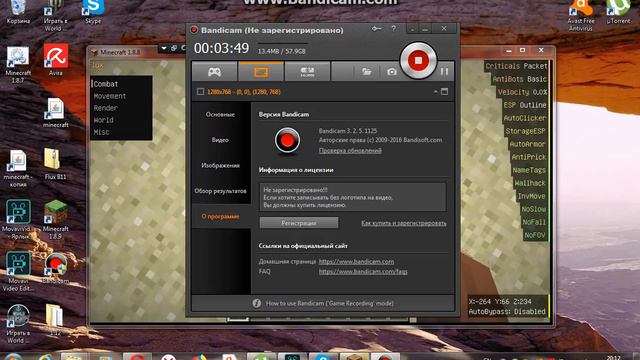Open the dropdown arrow in Minecraft title bar

point(164,48)
